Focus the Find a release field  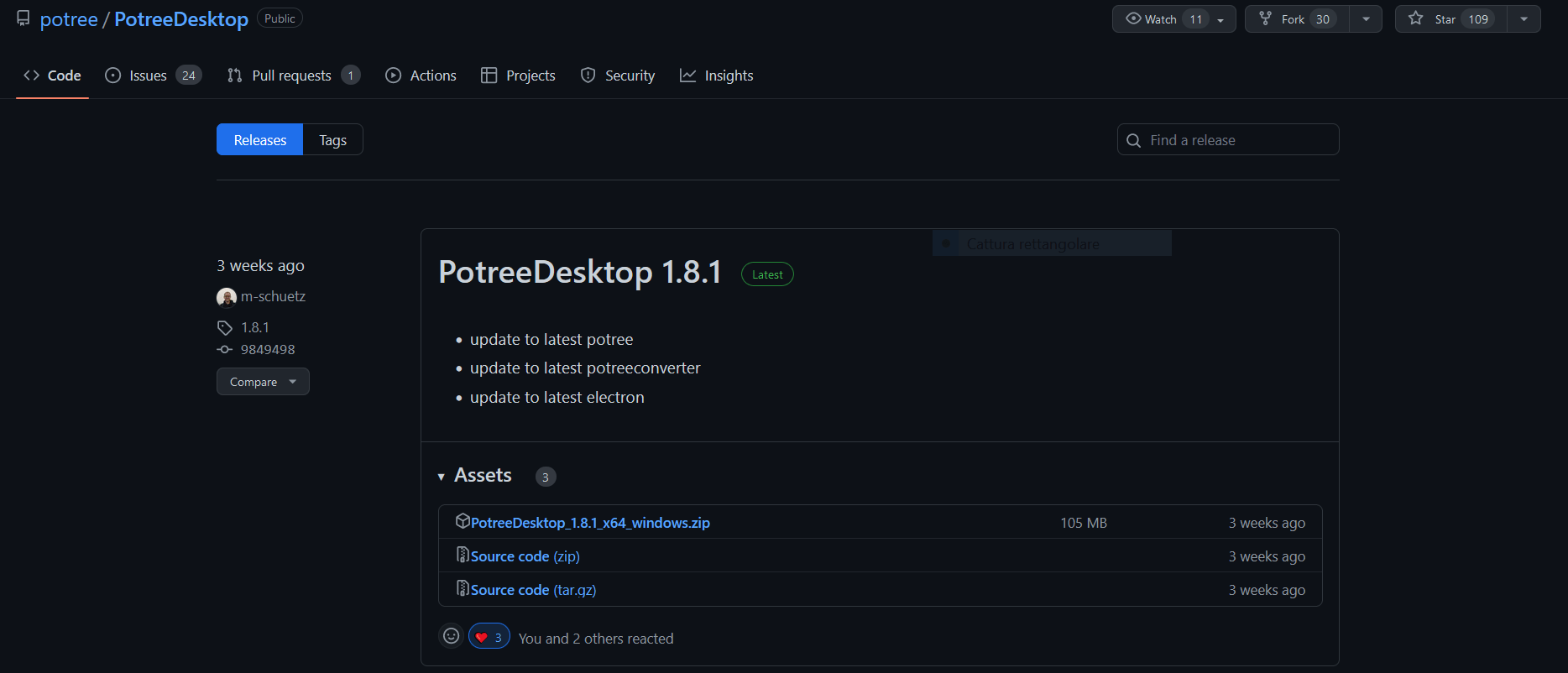coord(1228,139)
